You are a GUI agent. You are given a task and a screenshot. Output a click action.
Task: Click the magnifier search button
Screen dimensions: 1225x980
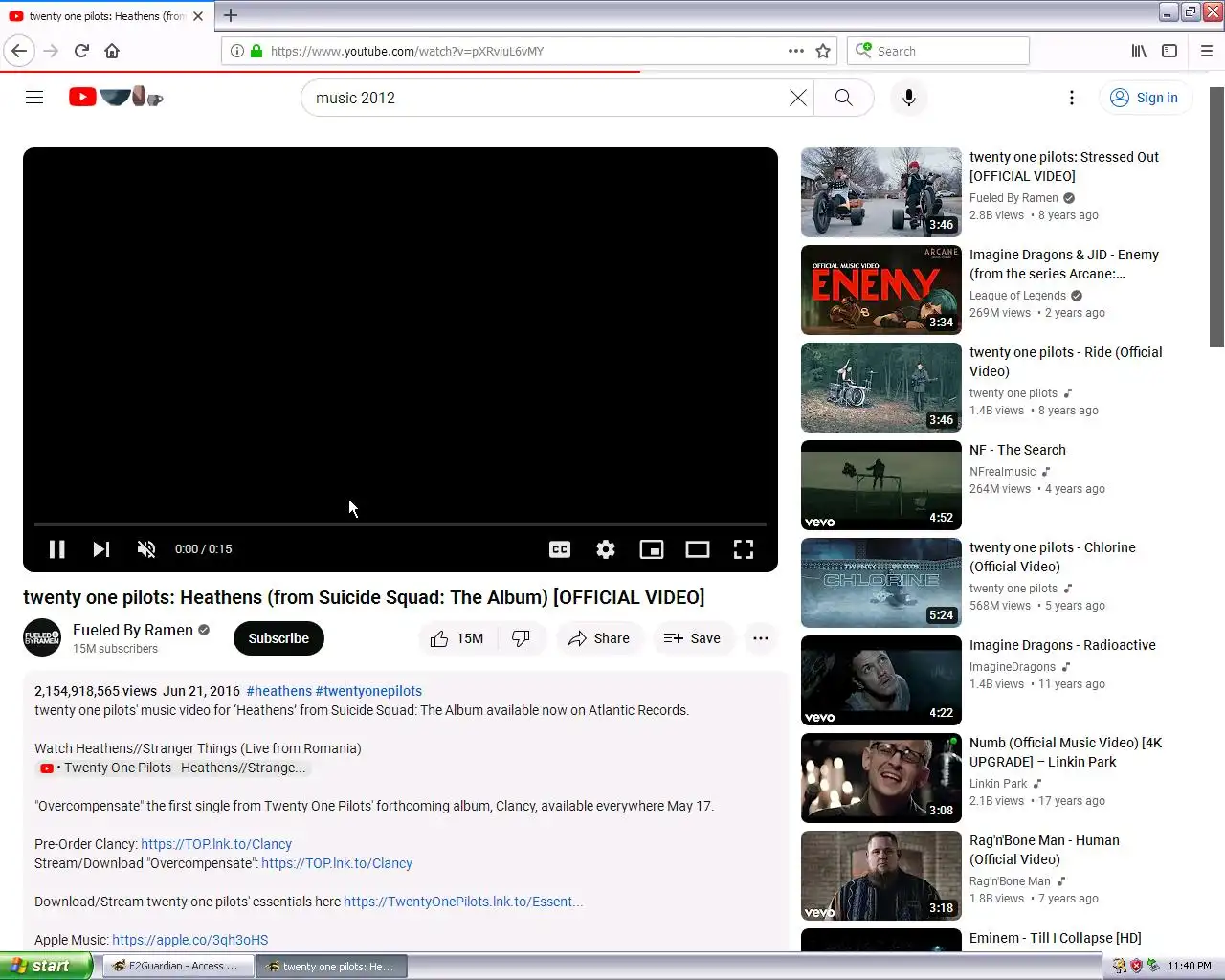coord(843,98)
